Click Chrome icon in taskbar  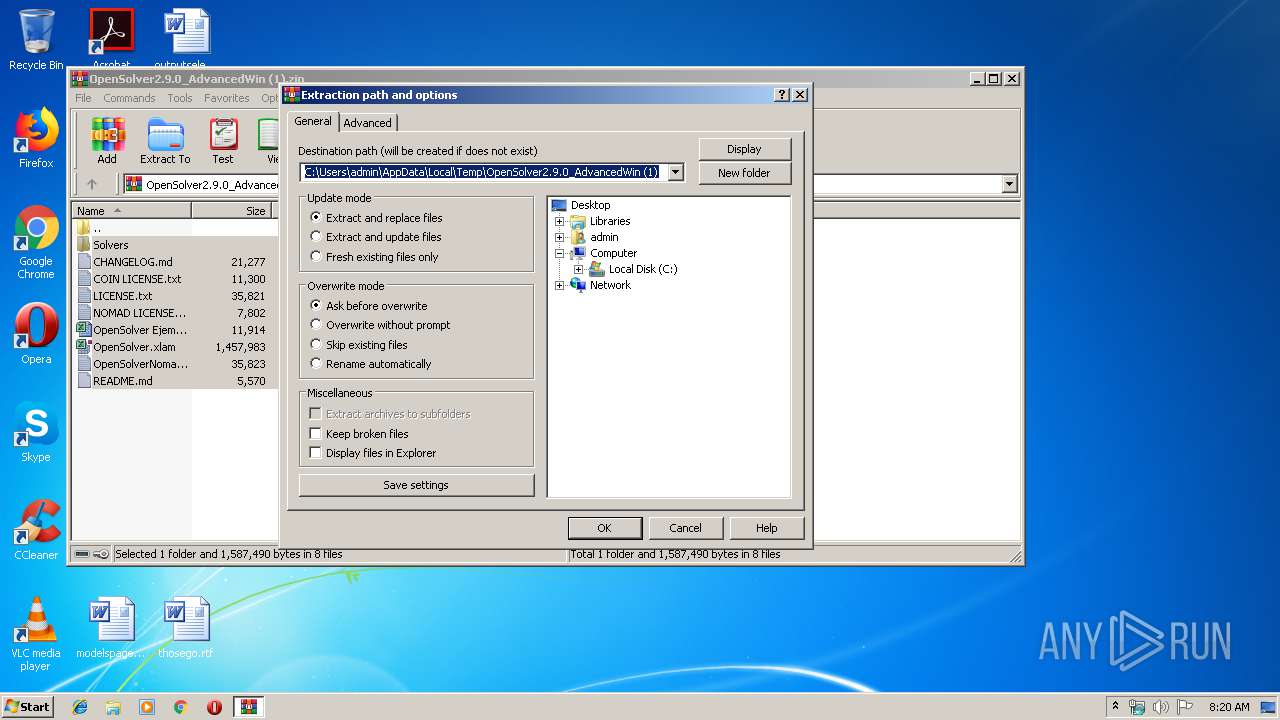(x=181, y=707)
